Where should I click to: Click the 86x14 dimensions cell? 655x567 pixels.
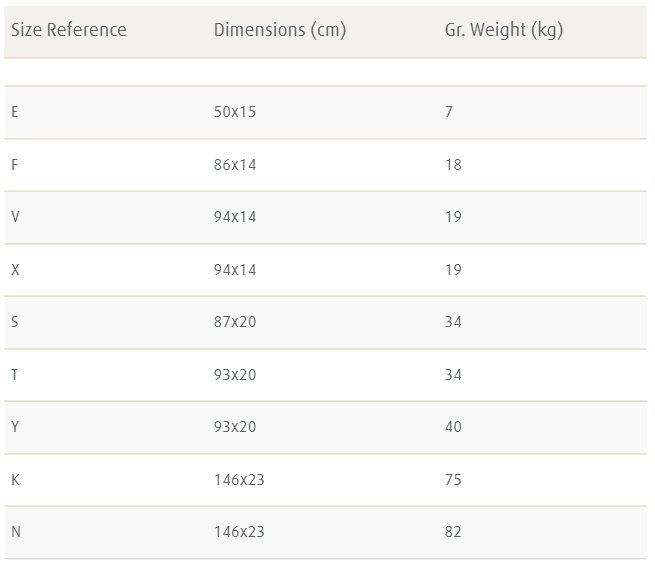[x=235, y=165]
